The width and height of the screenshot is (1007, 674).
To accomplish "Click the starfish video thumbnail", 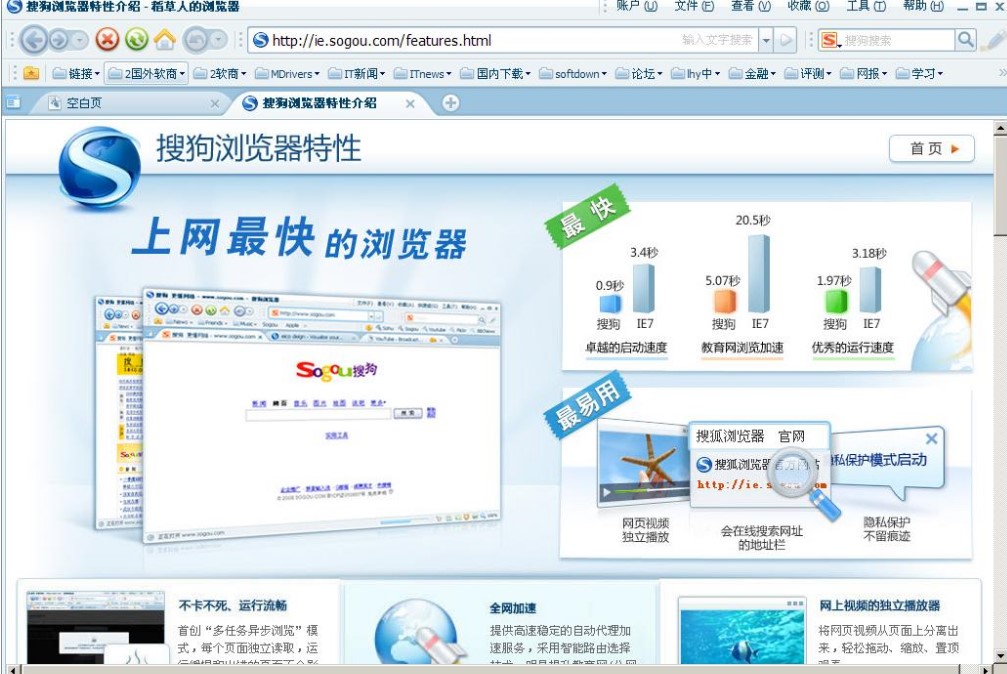I will pos(644,466).
